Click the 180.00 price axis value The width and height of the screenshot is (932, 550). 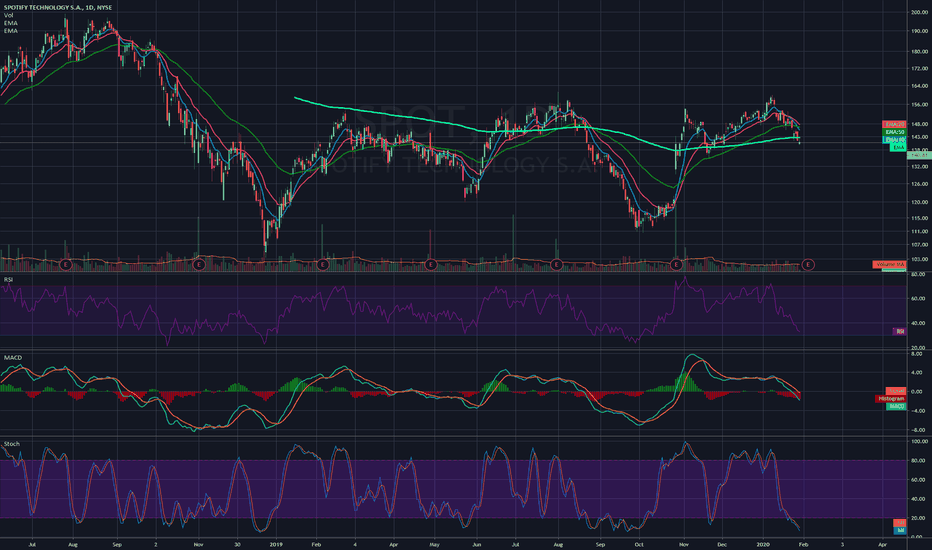(x=920, y=52)
